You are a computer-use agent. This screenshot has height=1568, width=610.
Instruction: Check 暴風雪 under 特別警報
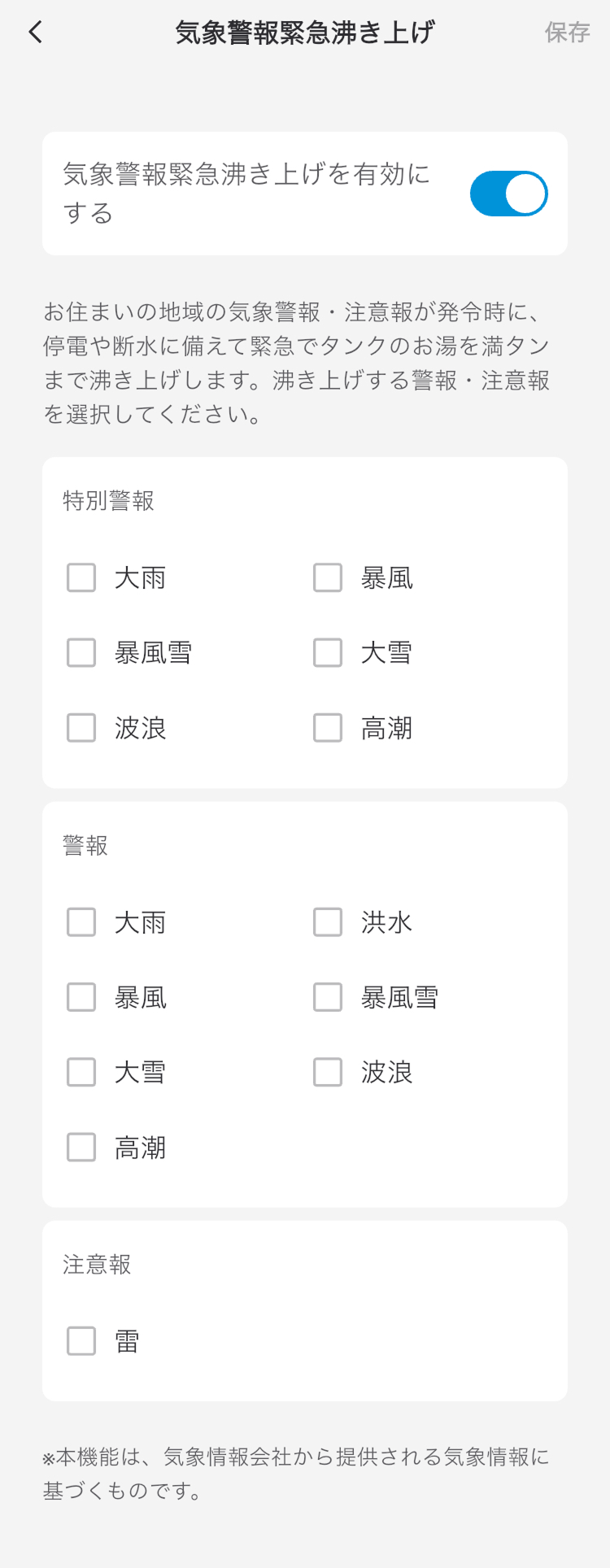coord(81,653)
